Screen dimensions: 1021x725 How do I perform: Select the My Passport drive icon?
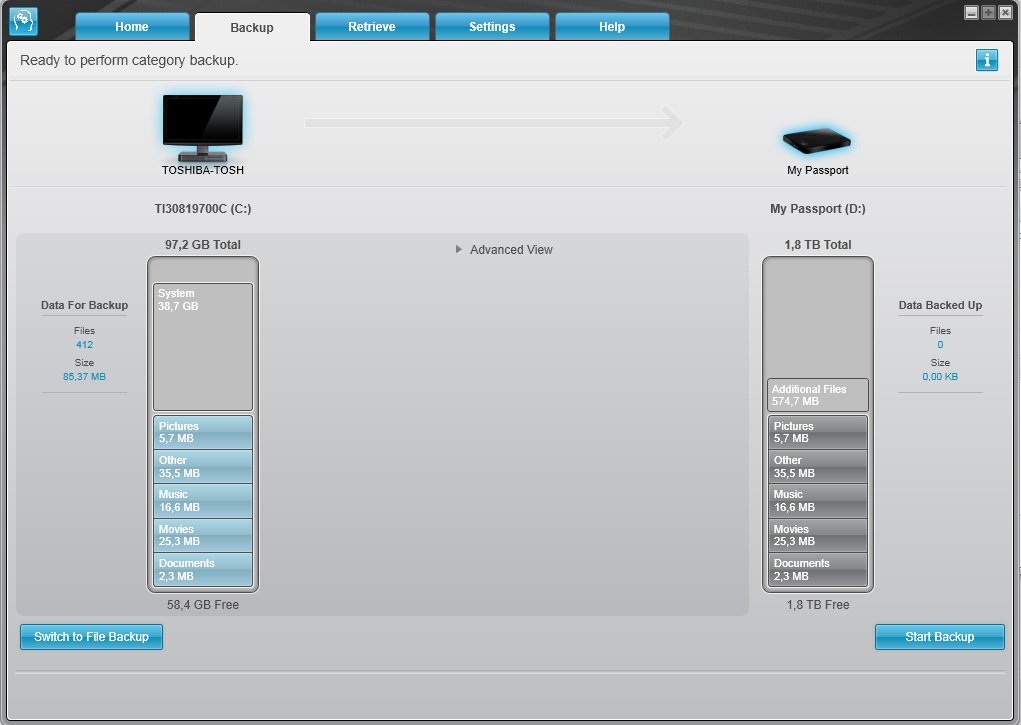coord(817,140)
